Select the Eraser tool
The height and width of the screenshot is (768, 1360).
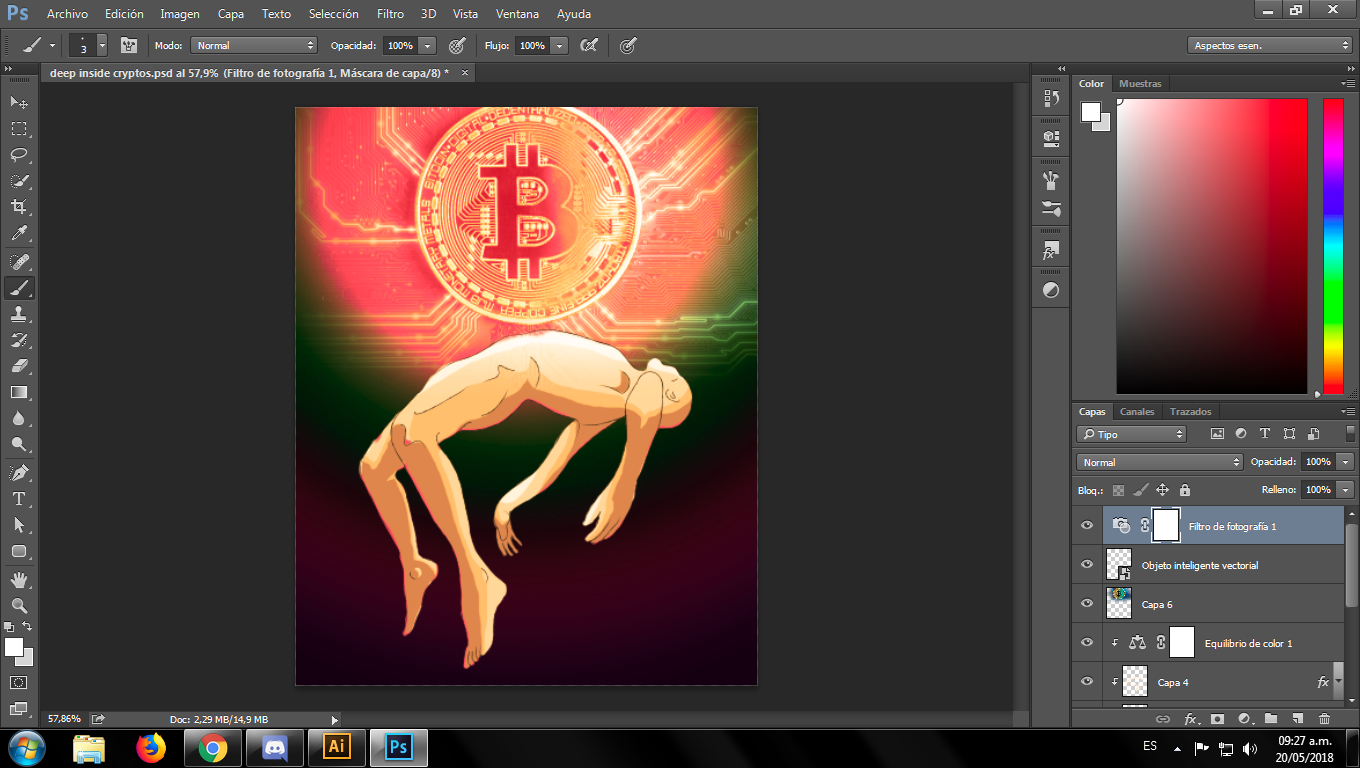[19, 365]
